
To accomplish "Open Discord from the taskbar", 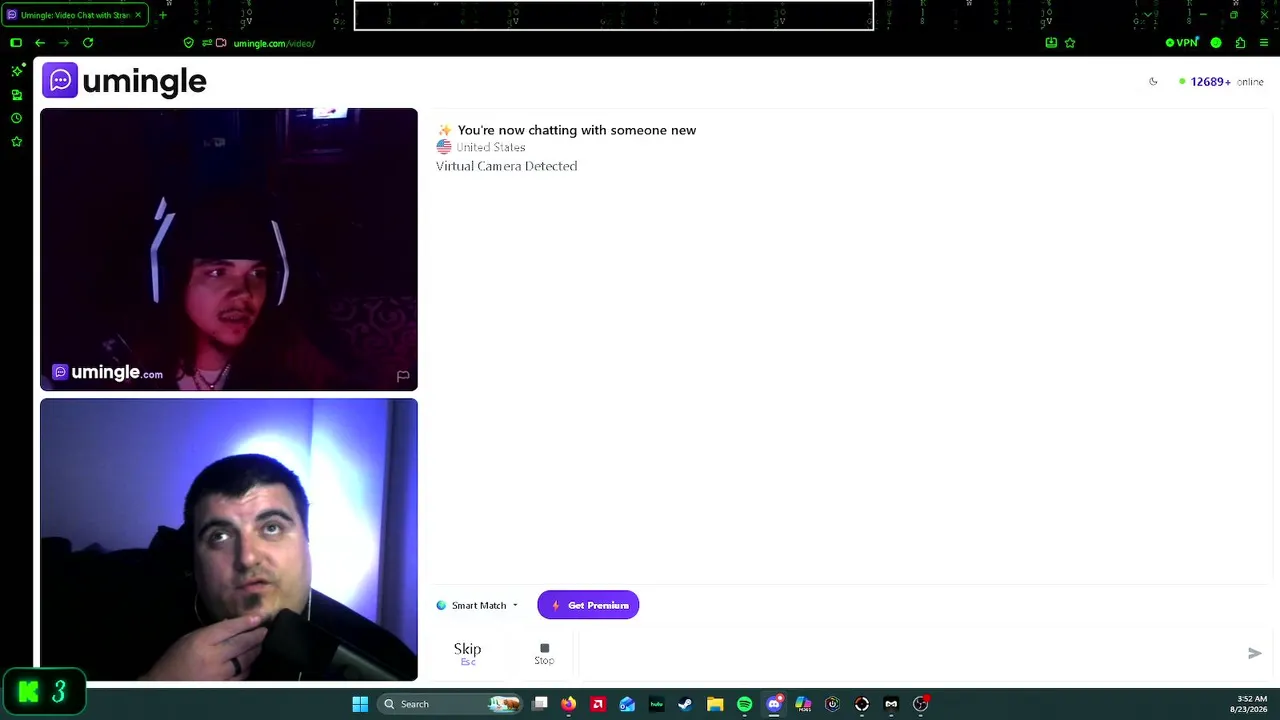I will click(774, 704).
